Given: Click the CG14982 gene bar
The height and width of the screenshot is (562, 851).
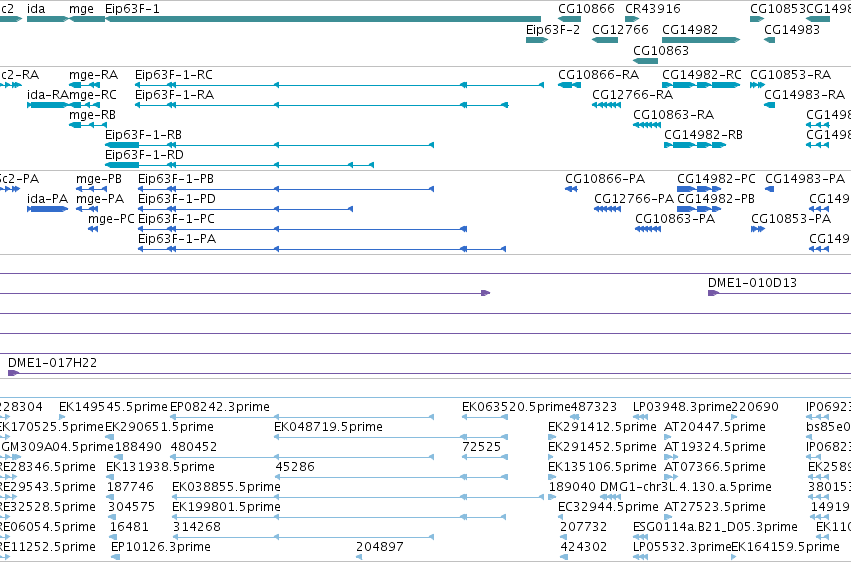Looking at the screenshot, I should point(701,40).
